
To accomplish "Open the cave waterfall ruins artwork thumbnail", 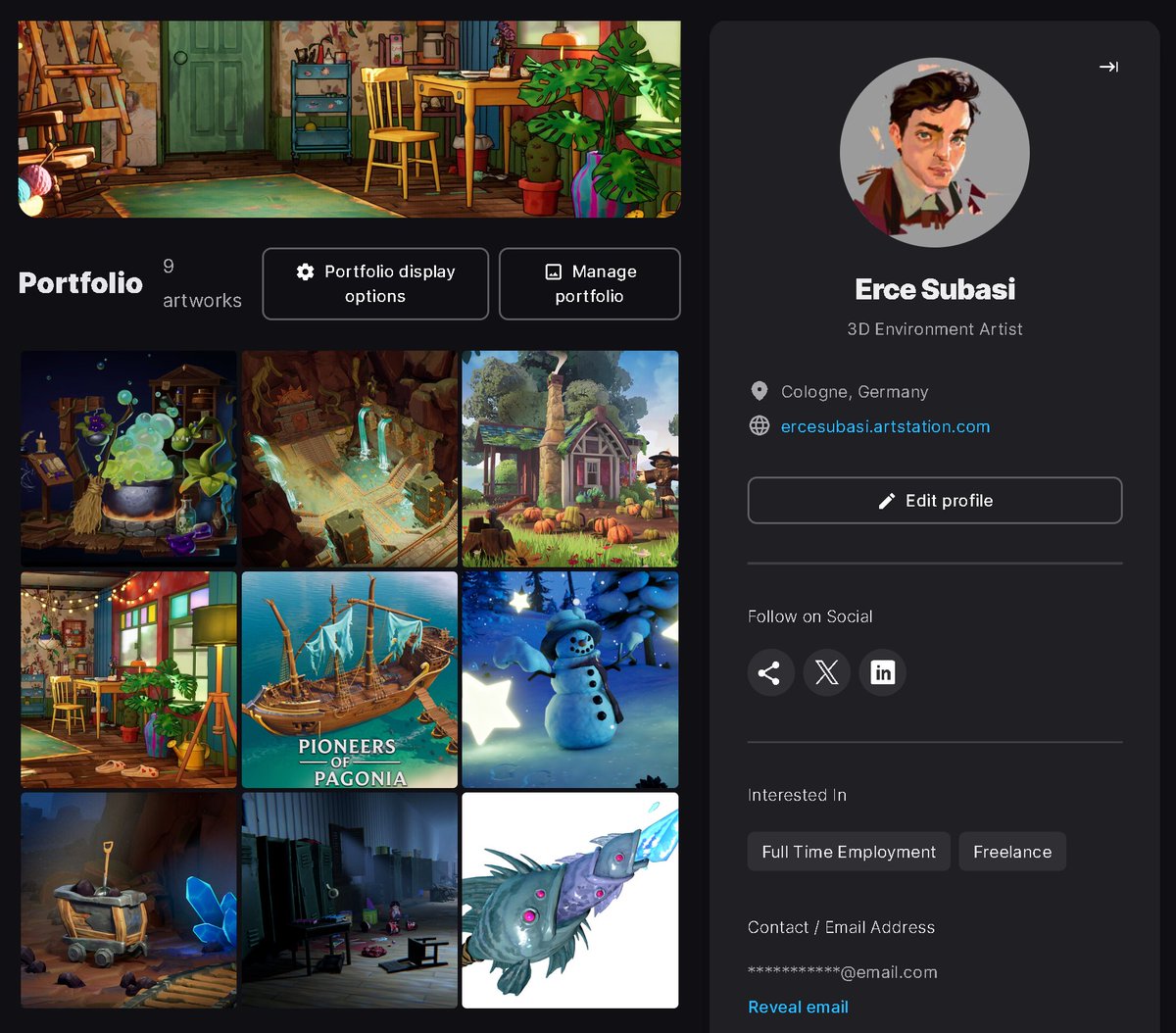I will click(x=350, y=459).
